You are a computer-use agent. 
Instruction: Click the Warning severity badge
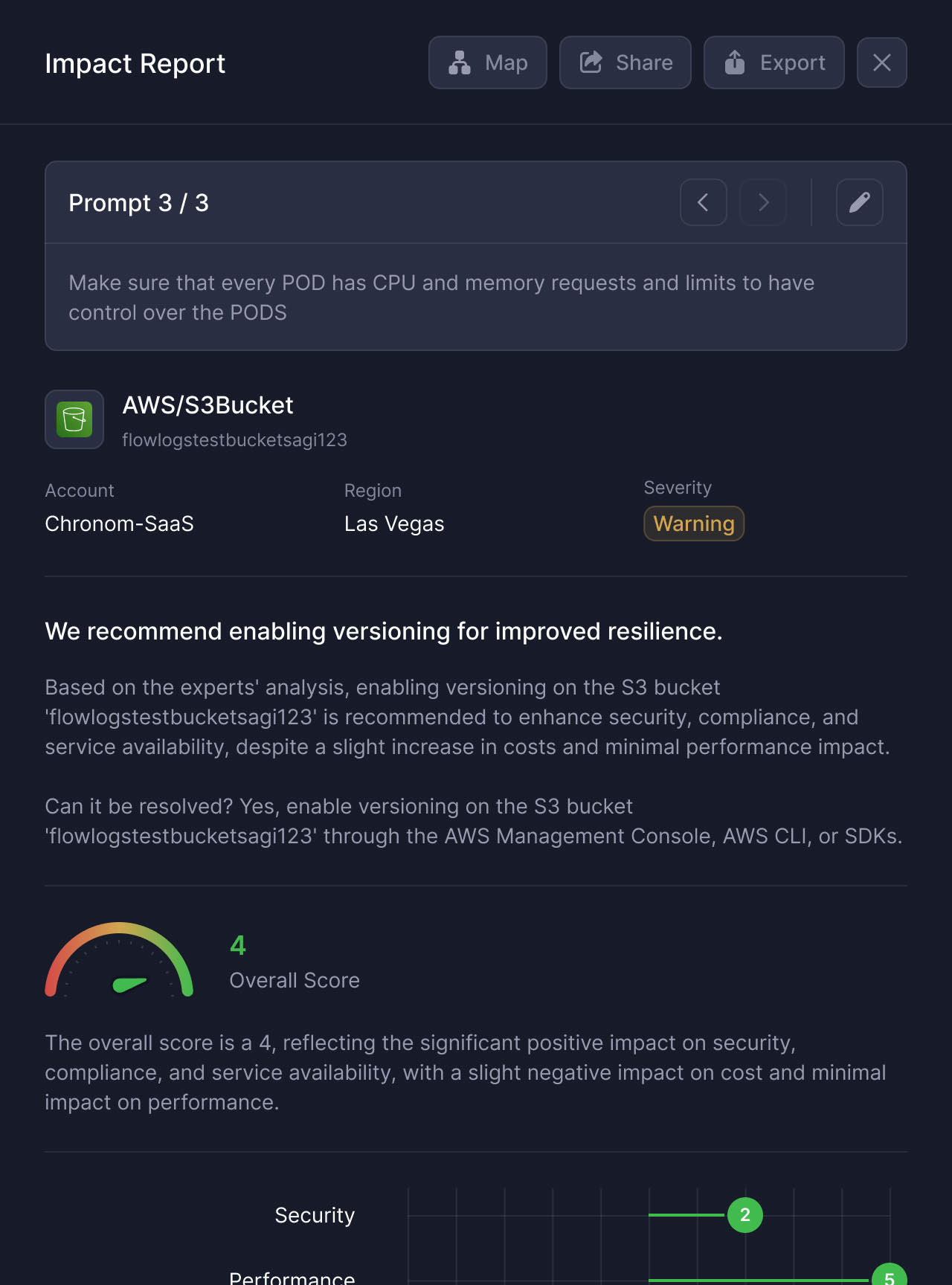pos(693,524)
